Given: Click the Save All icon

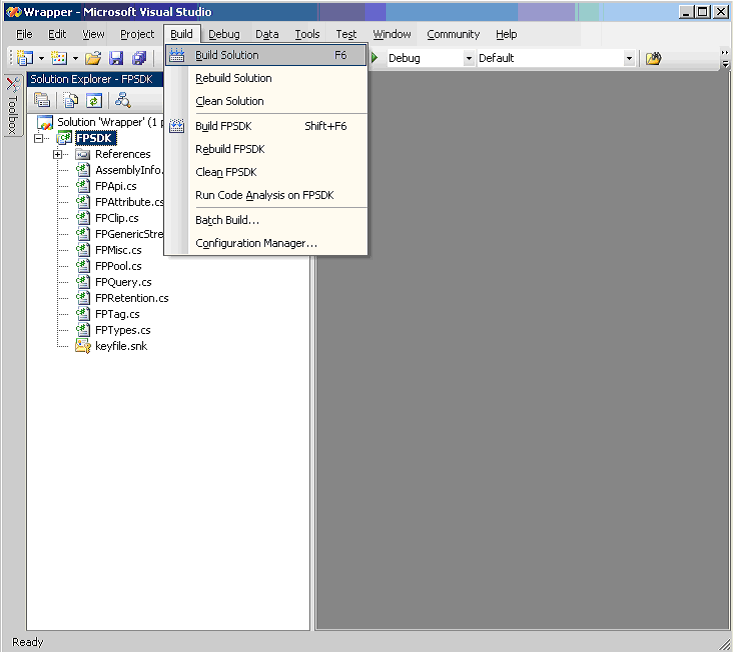Looking at the screenshot, I should click(139, 58).
